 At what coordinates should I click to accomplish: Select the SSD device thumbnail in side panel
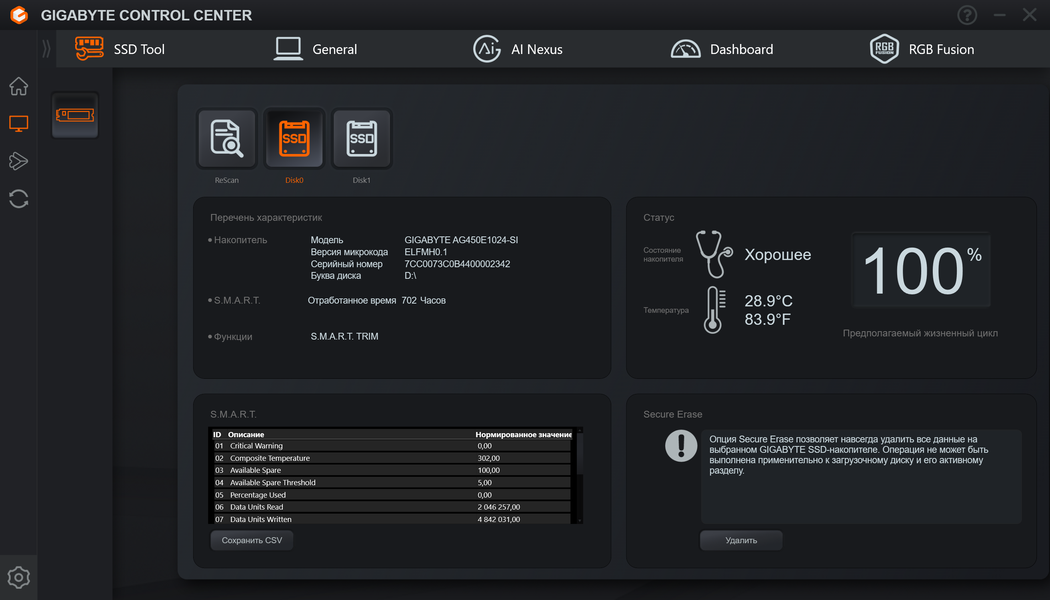coord(75,115)
